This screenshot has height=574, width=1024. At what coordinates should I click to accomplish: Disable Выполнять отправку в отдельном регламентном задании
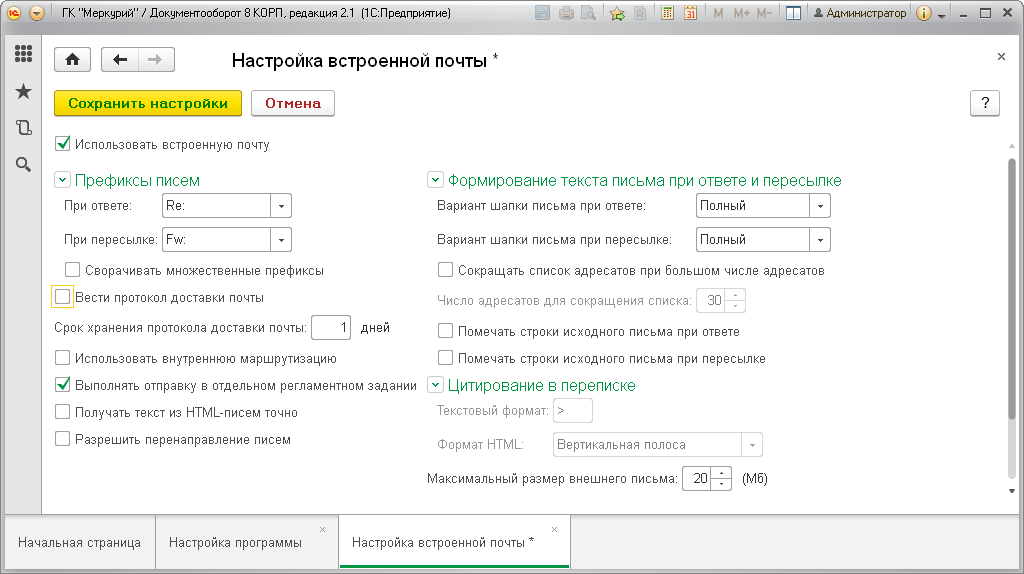(63, 385)
